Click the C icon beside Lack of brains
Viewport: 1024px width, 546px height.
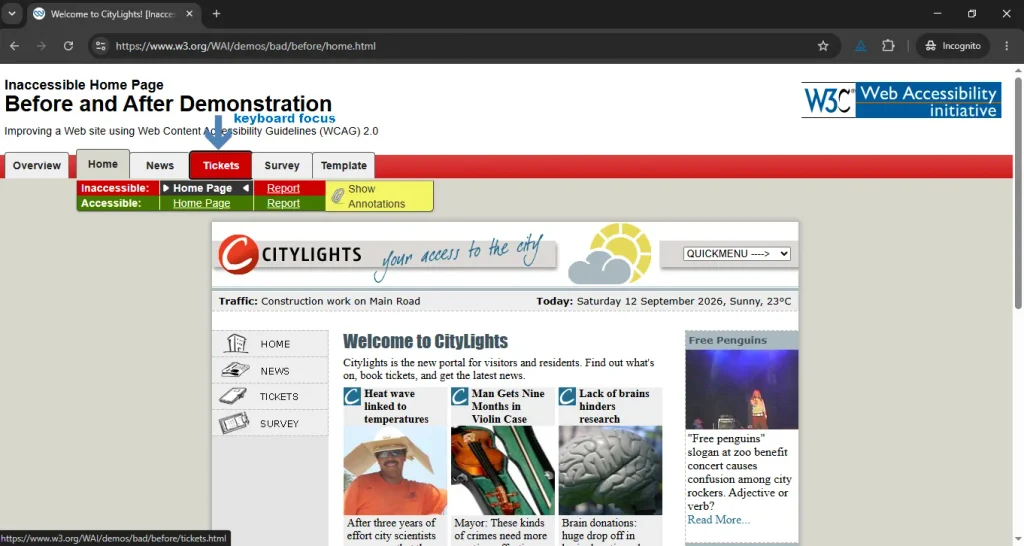[x=568, y=396]
